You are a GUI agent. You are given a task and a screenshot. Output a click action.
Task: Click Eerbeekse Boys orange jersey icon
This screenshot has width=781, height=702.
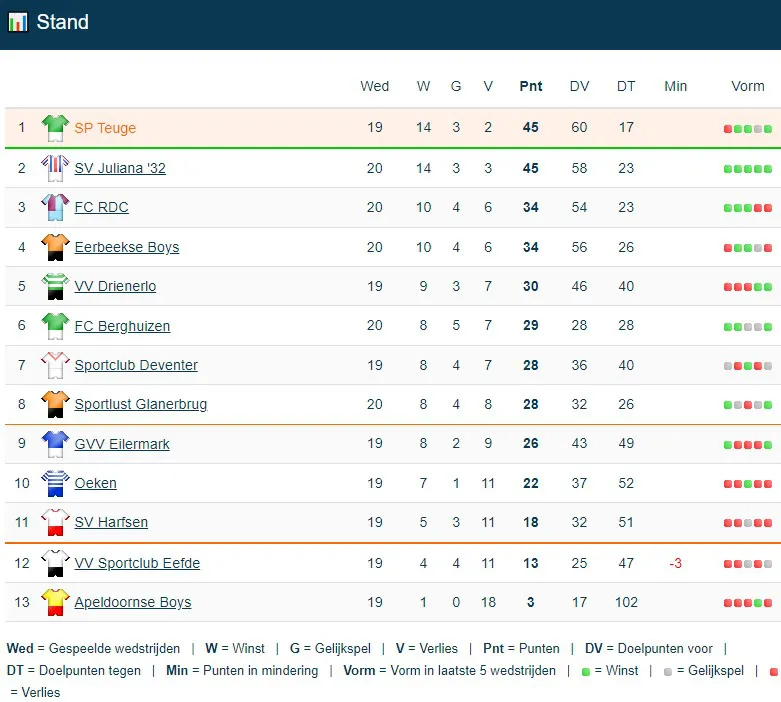tap(55, 247)
